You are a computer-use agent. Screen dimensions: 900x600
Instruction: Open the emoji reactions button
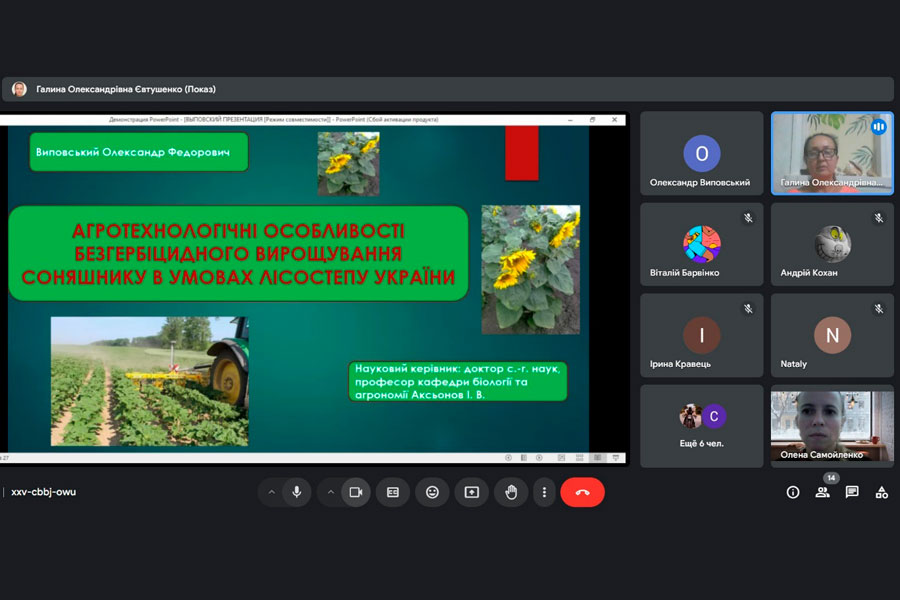(432, 492)
